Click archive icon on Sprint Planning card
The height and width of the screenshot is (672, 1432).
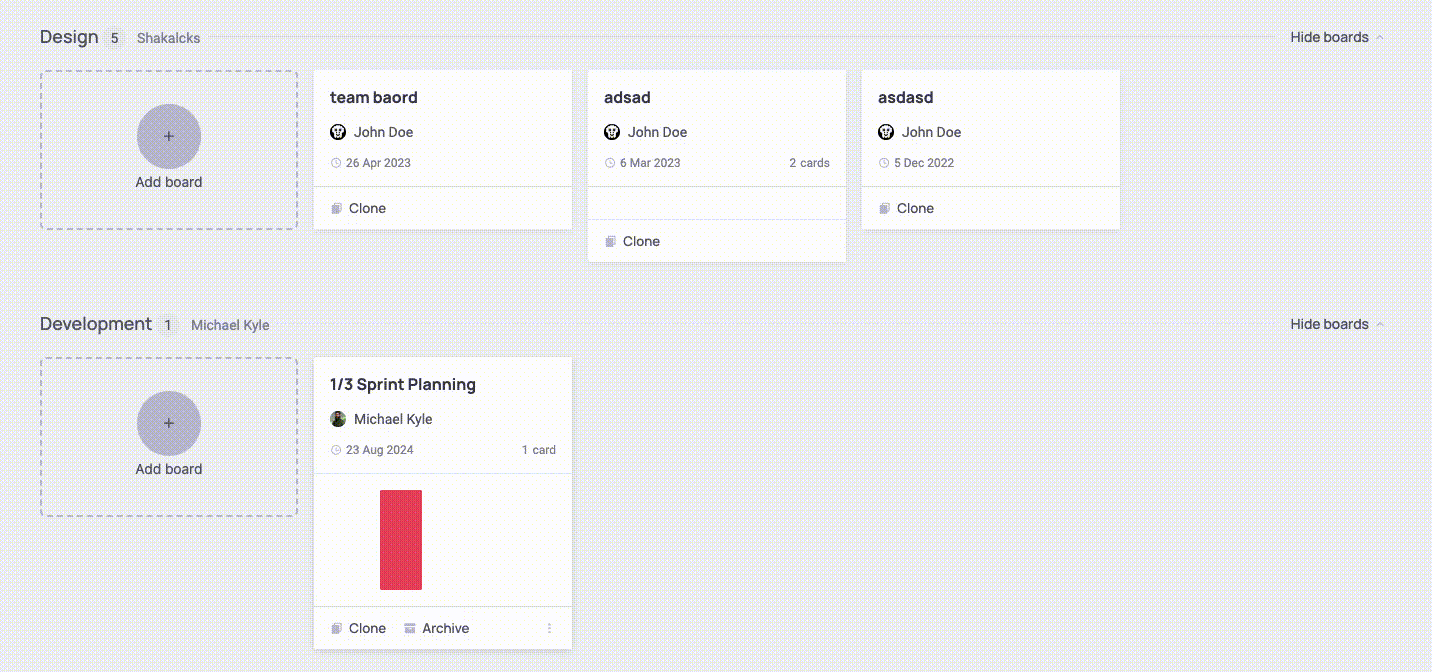410,629
